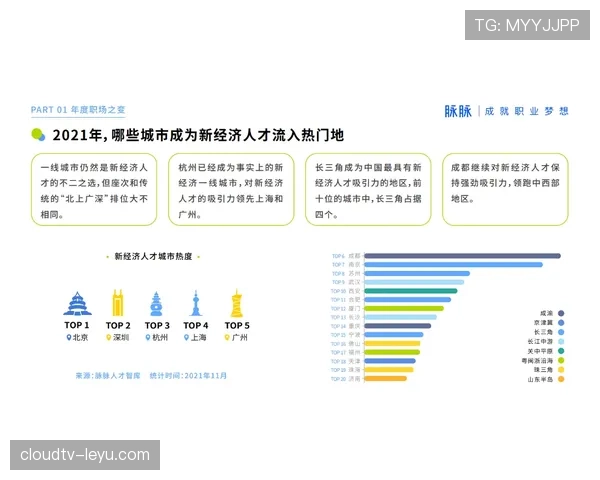Click the TOP 10 西安 bar
The height and width of the screenshot is (480, 600).
click(409, 291)
